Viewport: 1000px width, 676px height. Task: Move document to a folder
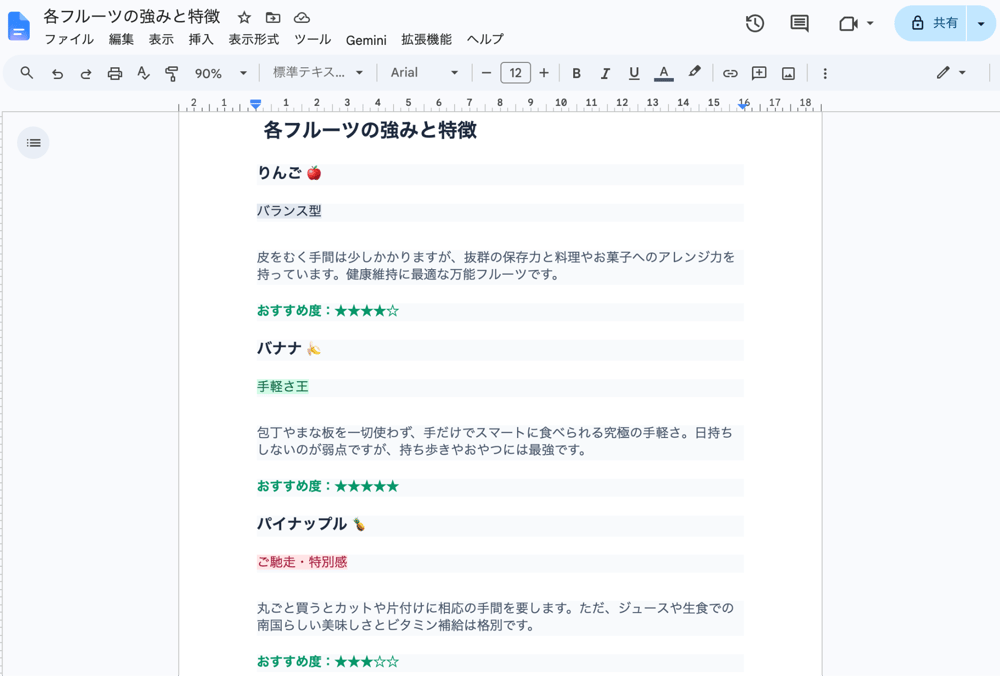point(273,17)
